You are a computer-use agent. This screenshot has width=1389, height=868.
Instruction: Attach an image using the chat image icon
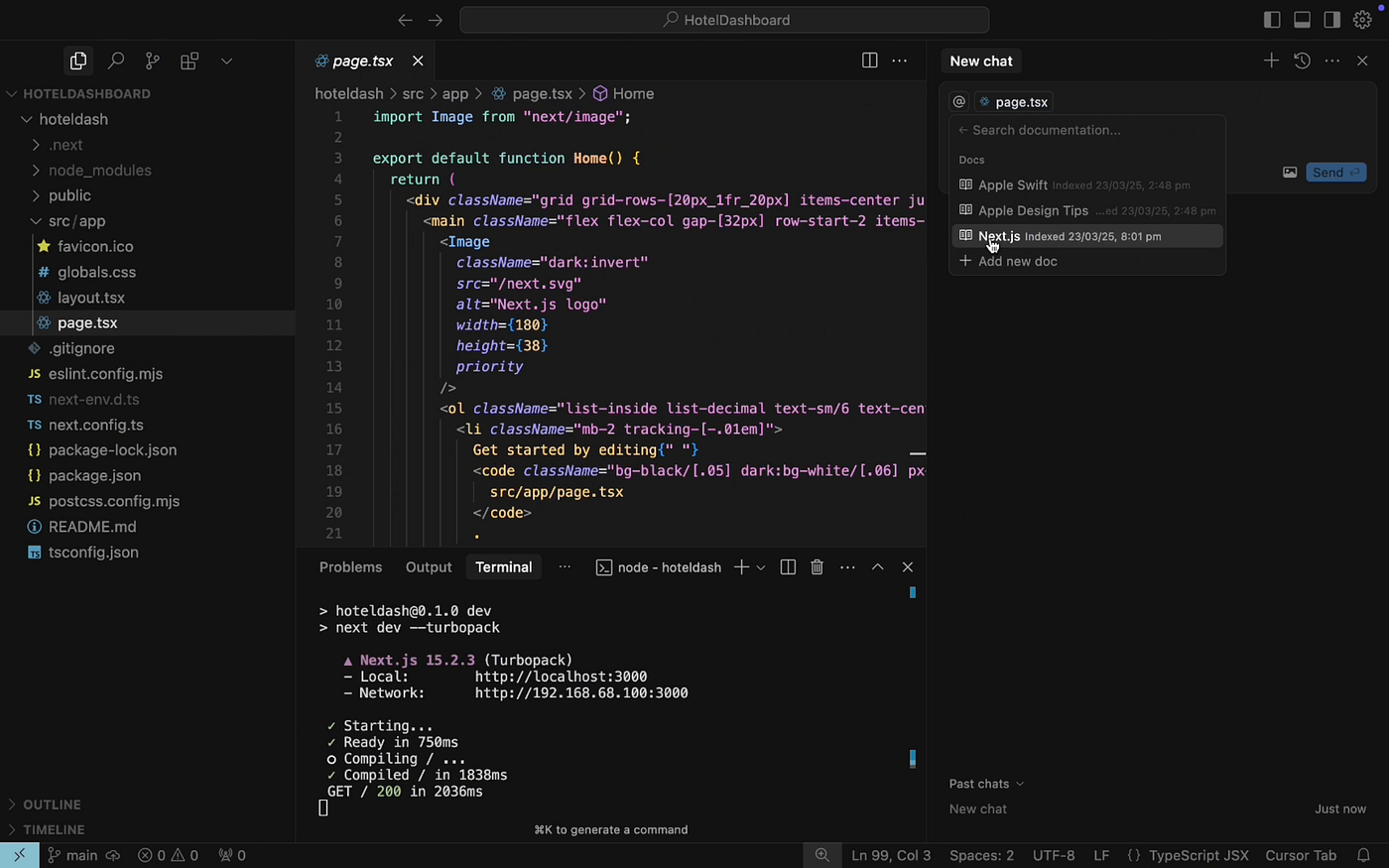pos(1290,172)
